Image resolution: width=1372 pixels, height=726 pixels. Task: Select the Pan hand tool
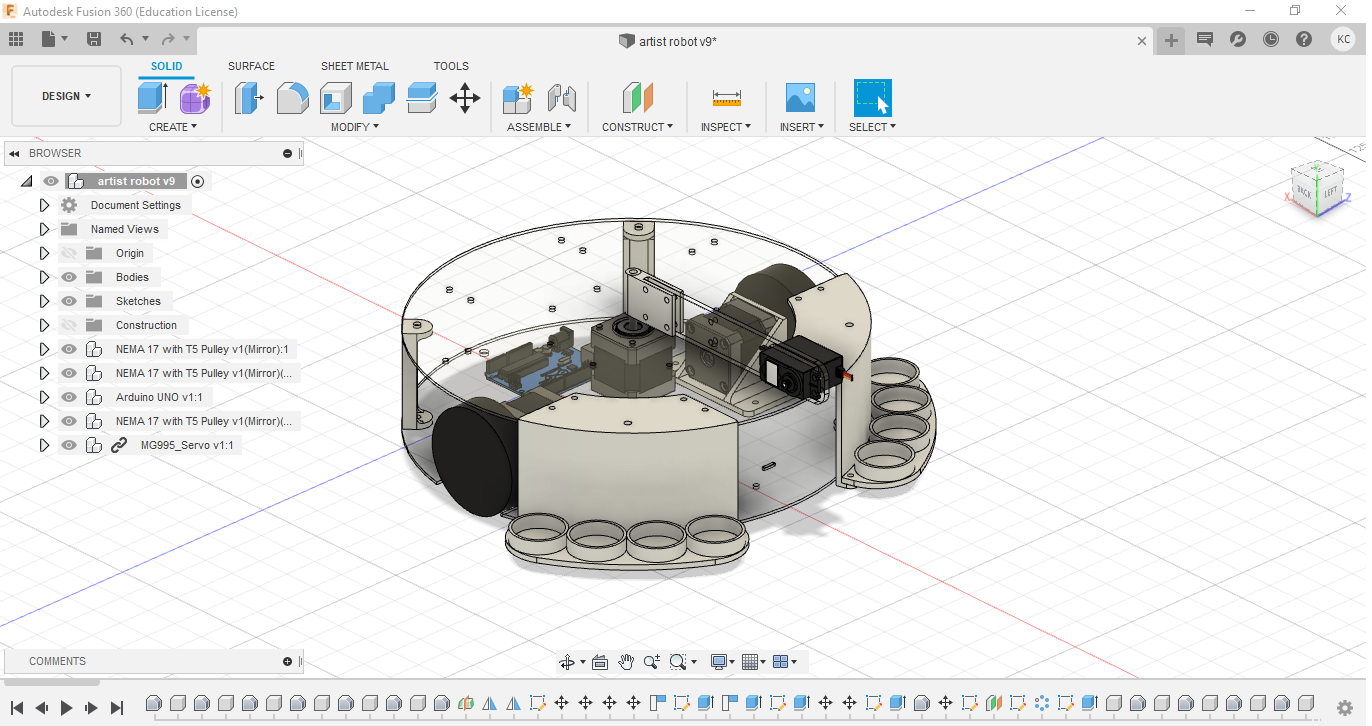pos(626,662)
